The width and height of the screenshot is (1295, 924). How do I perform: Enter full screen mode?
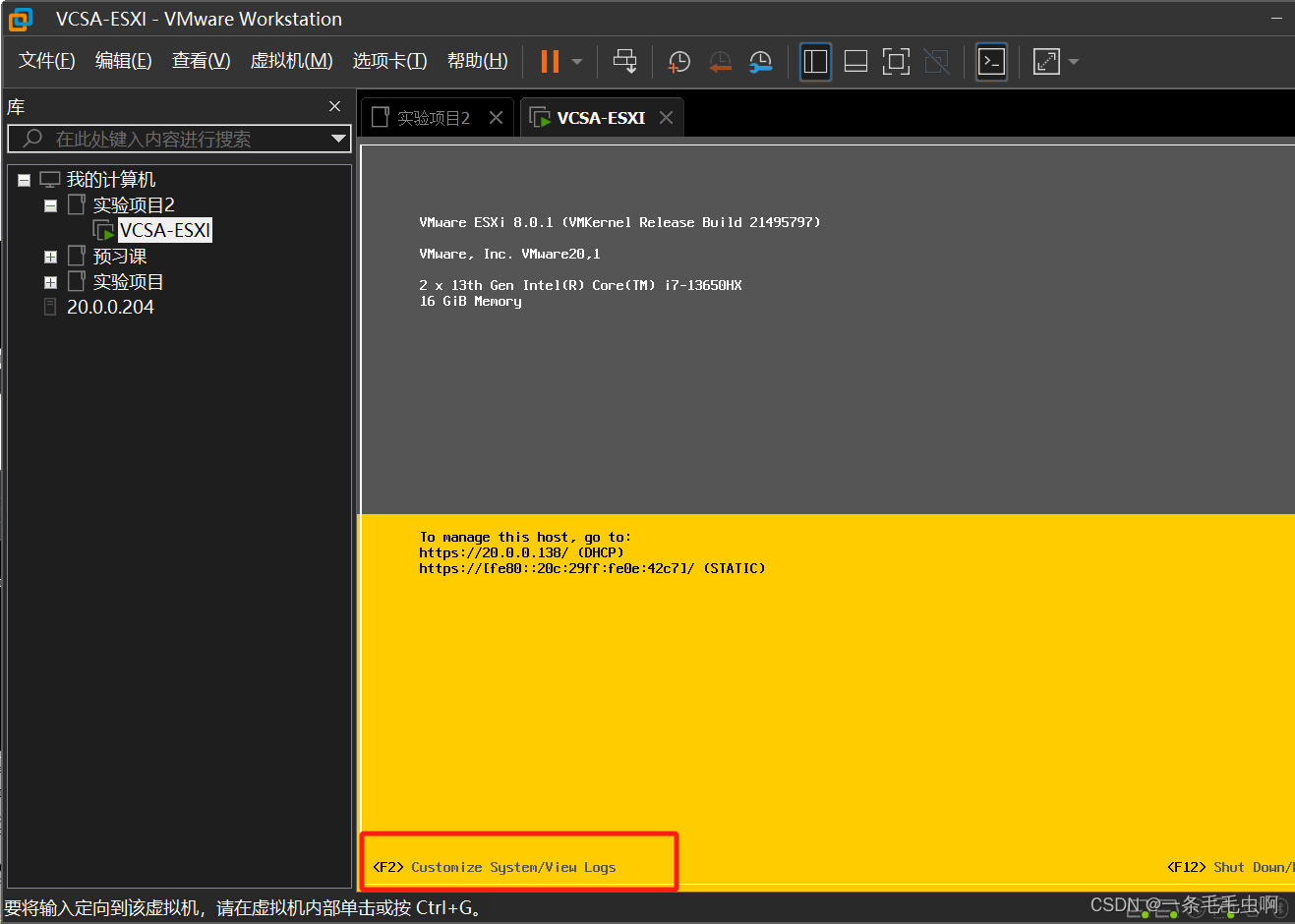pyautogui.click(x=896, y=61)
